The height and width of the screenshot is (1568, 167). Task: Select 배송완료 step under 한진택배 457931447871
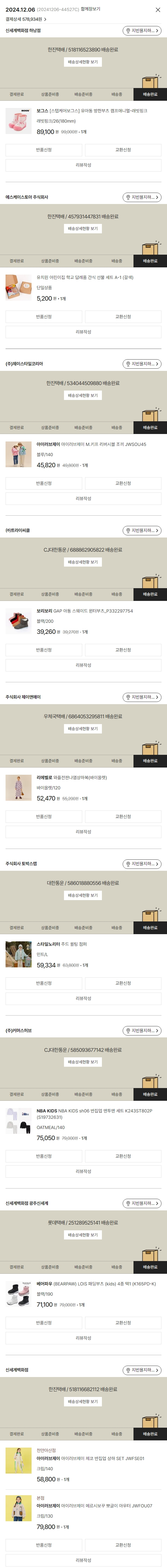coord(150,261)
